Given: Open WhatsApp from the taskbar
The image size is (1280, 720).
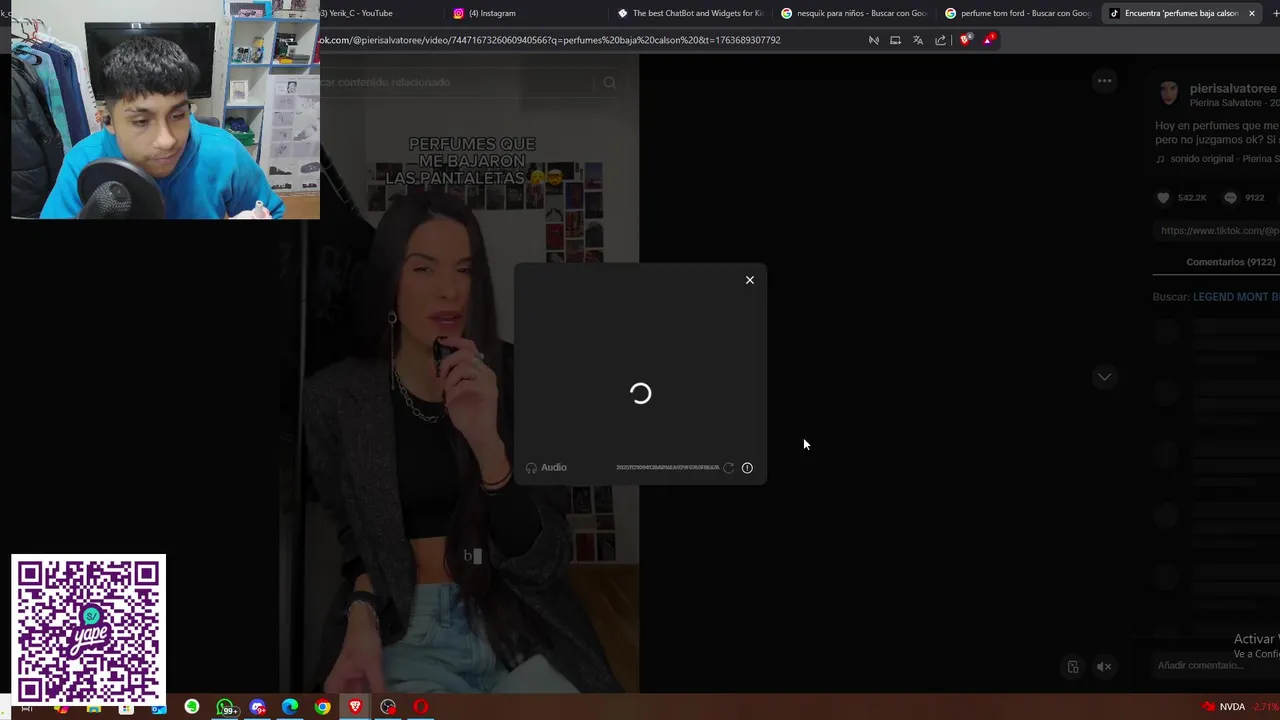Looking at the screenshot, I should (225, 707).
